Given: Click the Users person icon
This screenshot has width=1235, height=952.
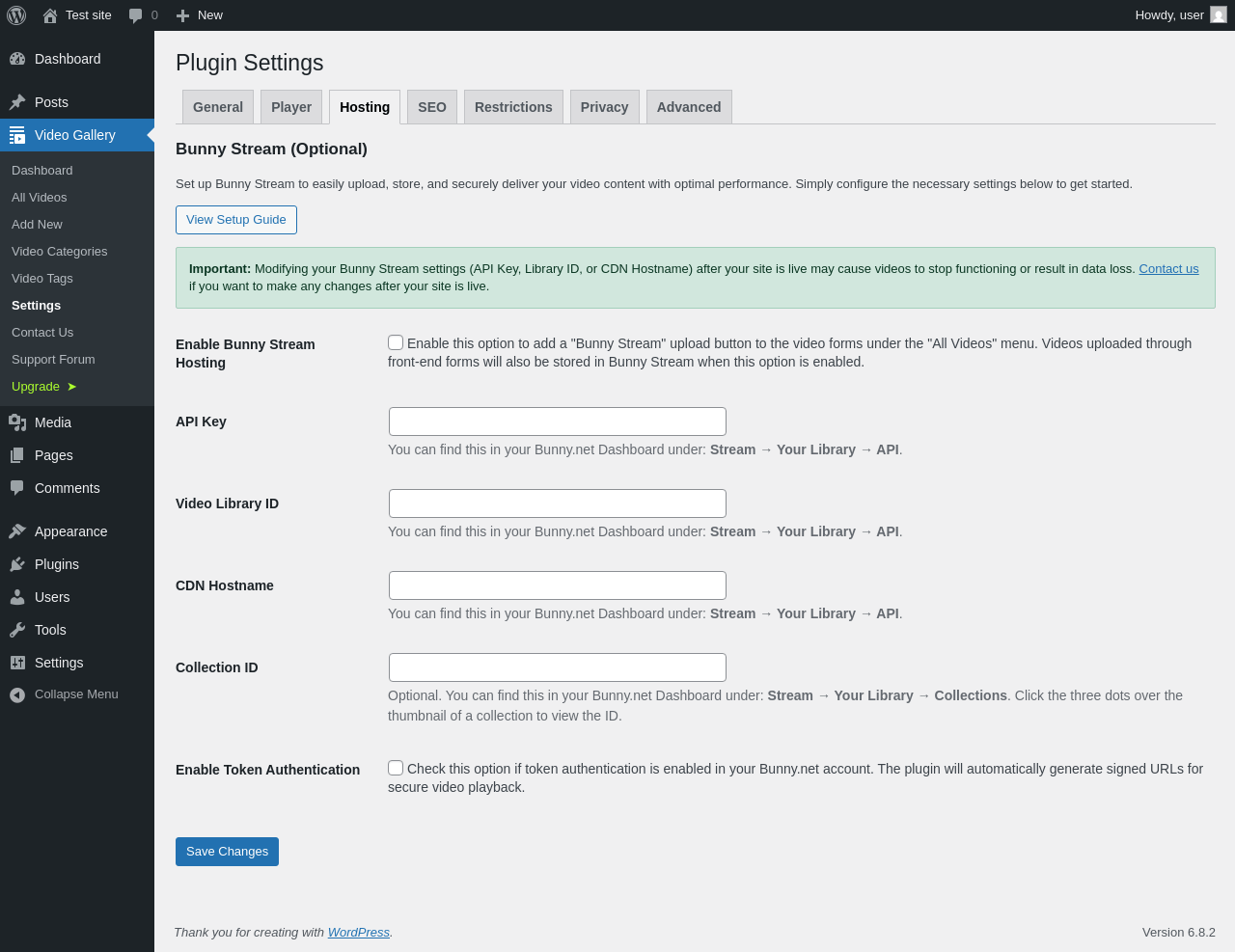Looking at the screenshot, I should 17,597.
